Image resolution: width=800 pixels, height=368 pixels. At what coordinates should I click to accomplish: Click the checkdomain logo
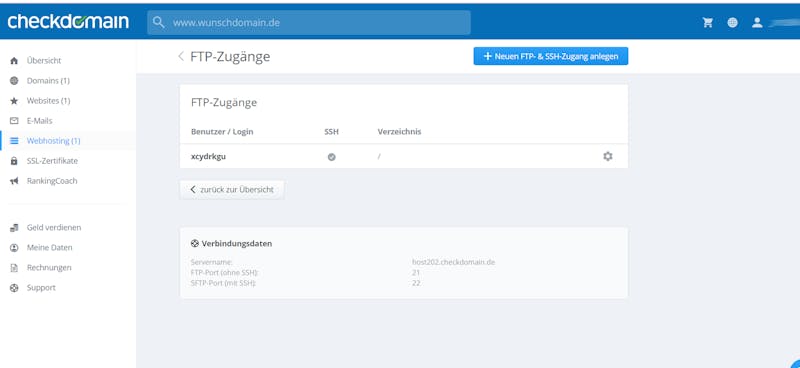point(68,21)
